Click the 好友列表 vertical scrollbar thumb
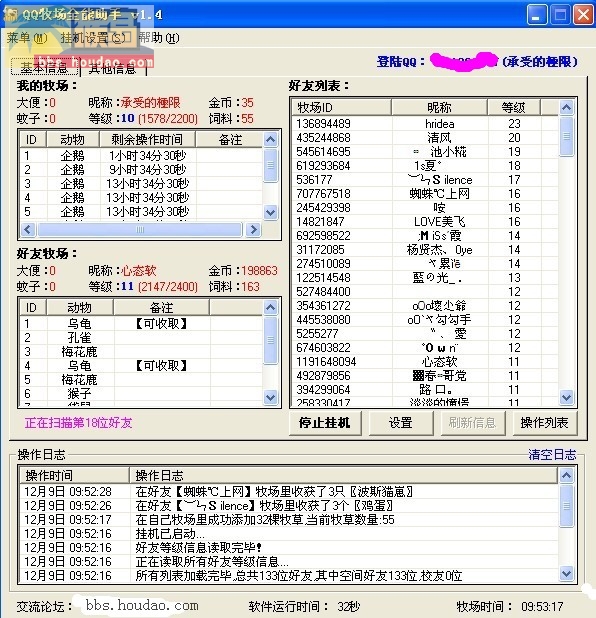Screen dimensions: 596x618 coord(566,136)
